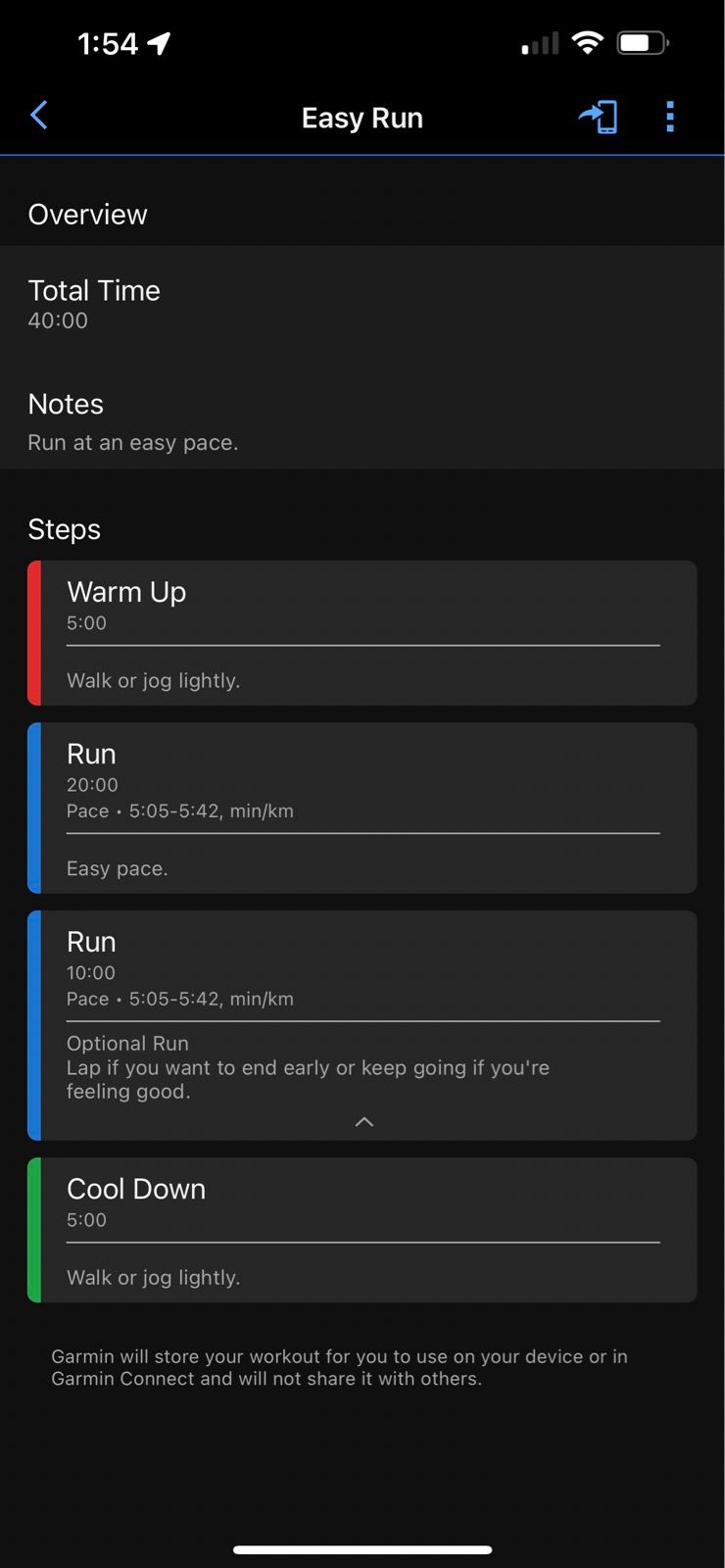The width and height of the screenshot is (725, 1568).
Task: Tap the location arrow icon in status bar
Action: [x=157, y=42]
